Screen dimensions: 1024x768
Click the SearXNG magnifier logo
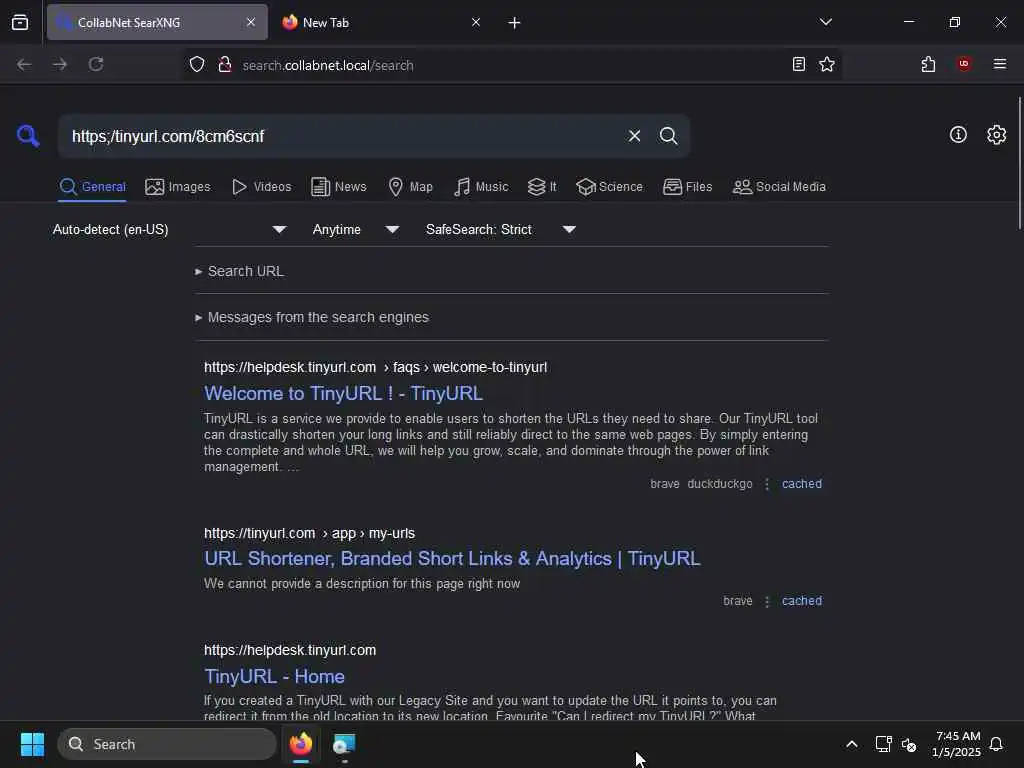(28, 136)
